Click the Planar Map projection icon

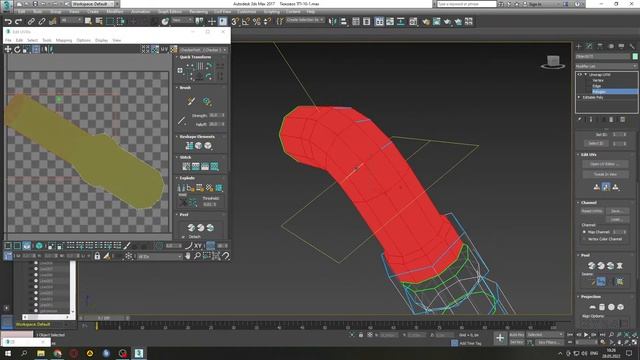593,307
